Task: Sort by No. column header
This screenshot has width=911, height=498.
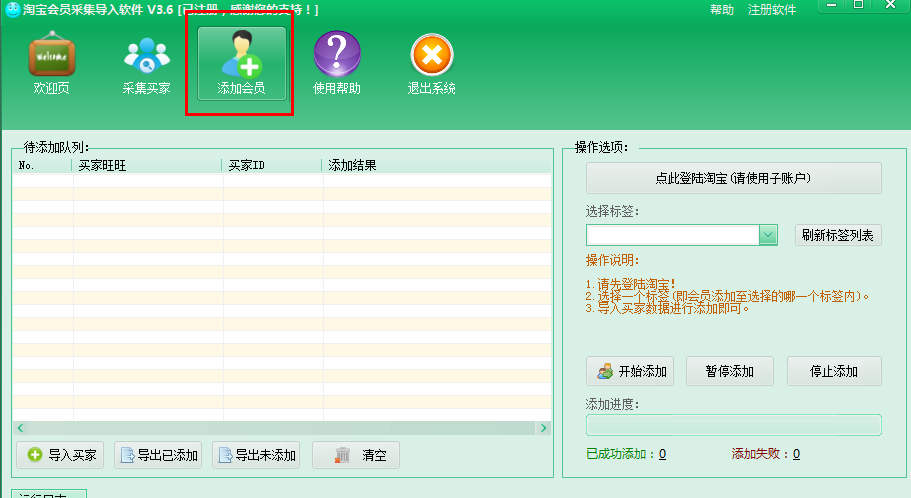Action: click(42, 166)
